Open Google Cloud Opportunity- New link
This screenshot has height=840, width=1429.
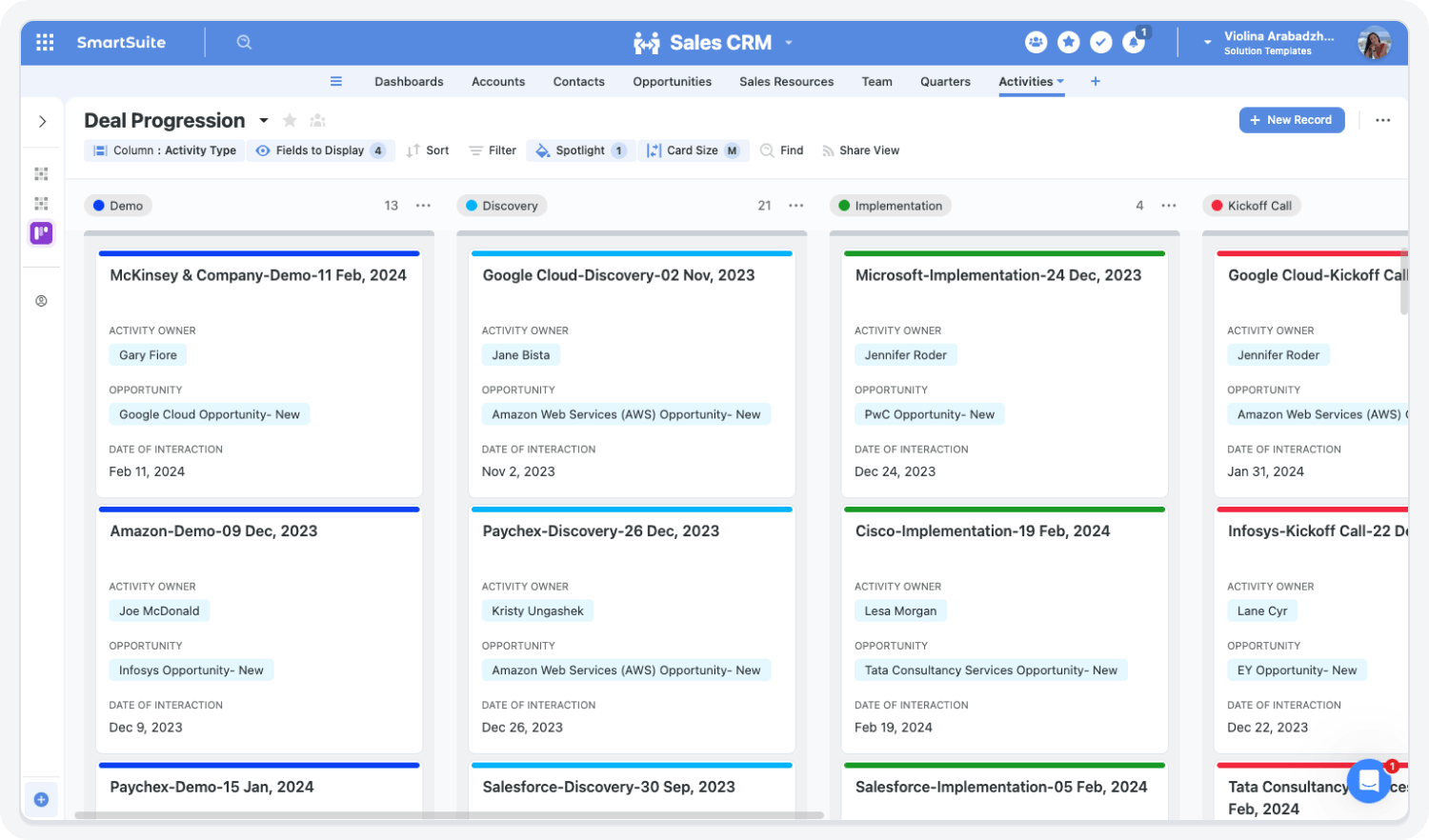point(210,414)
